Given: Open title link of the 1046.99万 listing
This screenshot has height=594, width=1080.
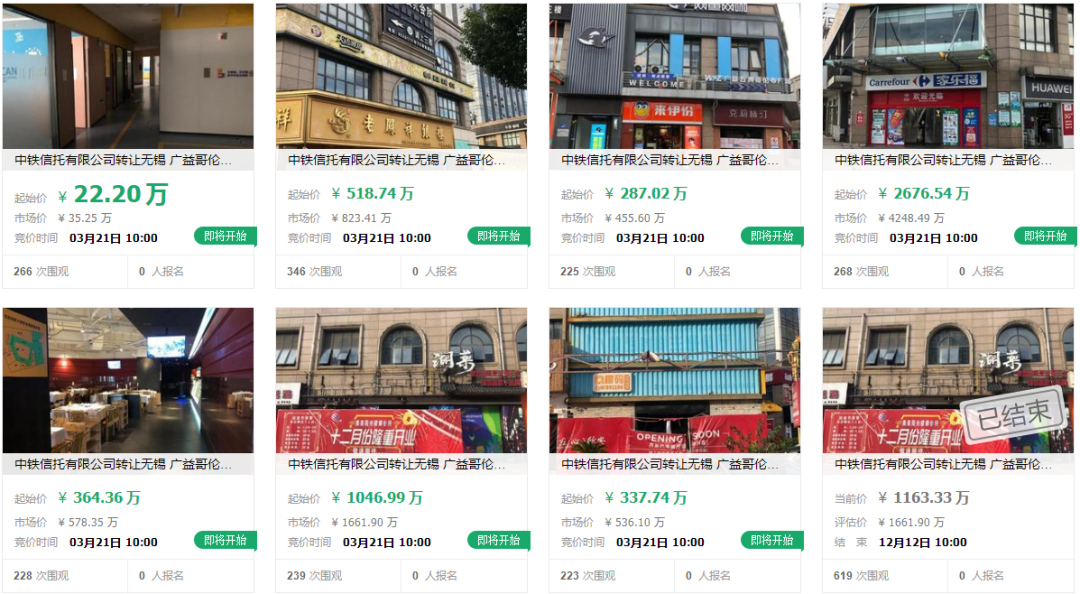Looking at the screenshot, I should [397, 464].
